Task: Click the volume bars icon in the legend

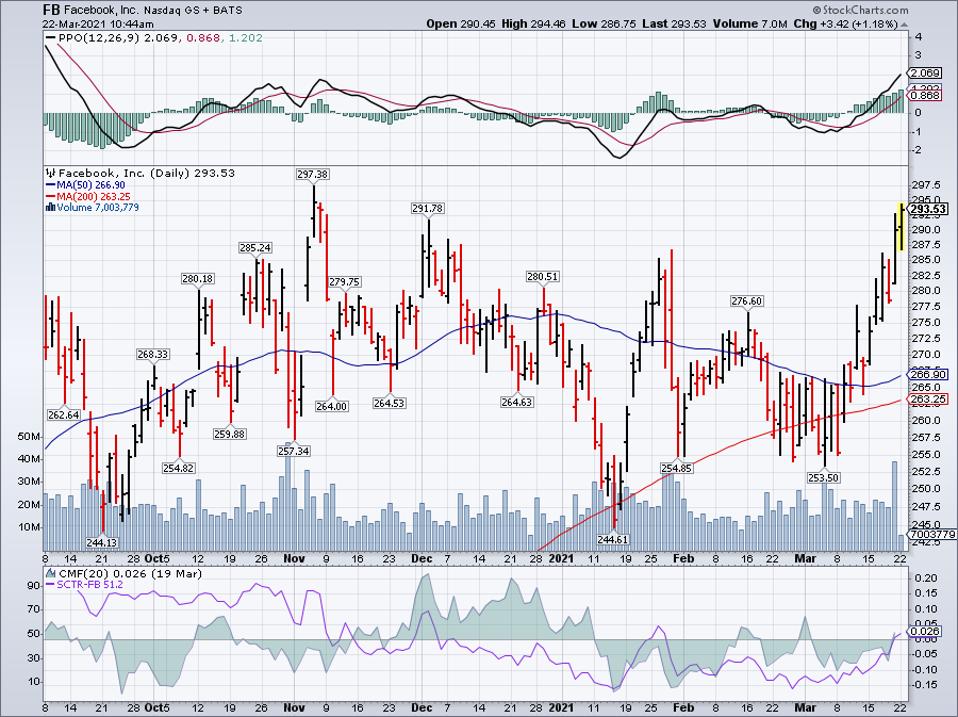Action: [x=50, y=207]
